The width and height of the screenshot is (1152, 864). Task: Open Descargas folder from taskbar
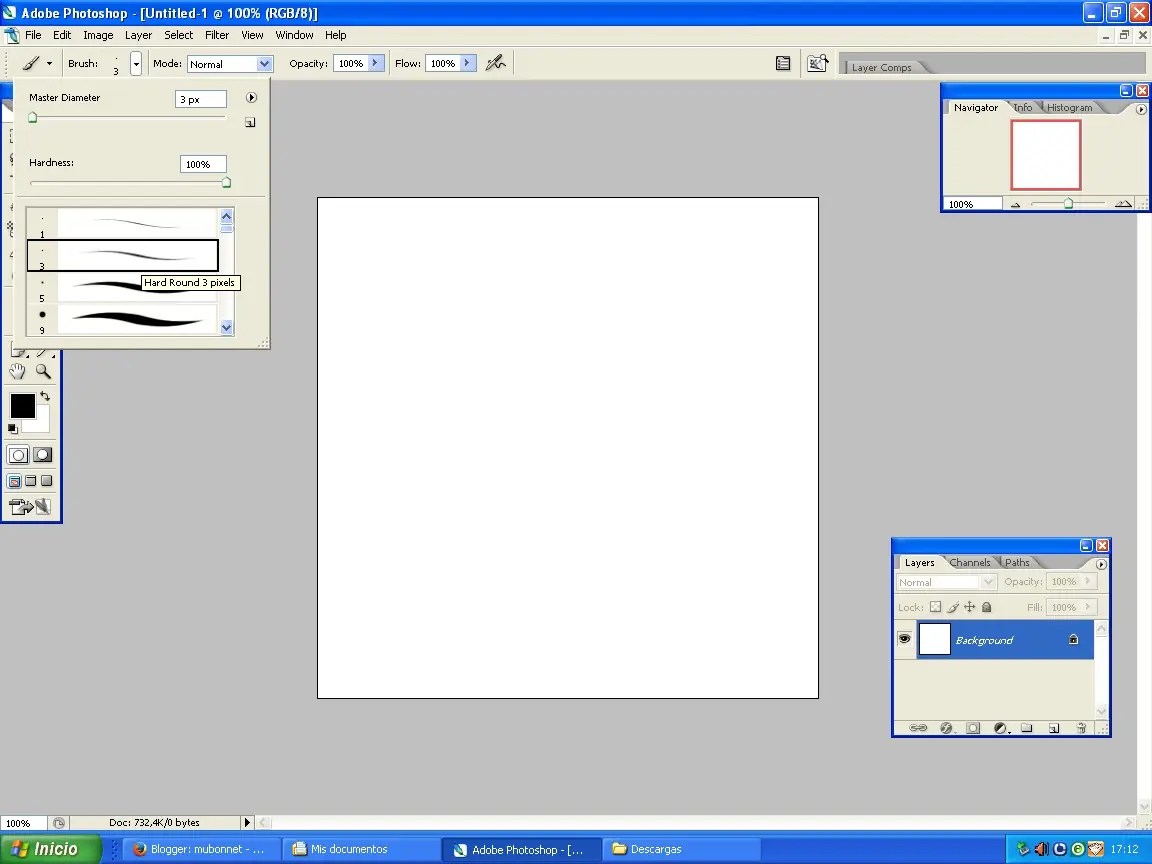pos(680,849)
